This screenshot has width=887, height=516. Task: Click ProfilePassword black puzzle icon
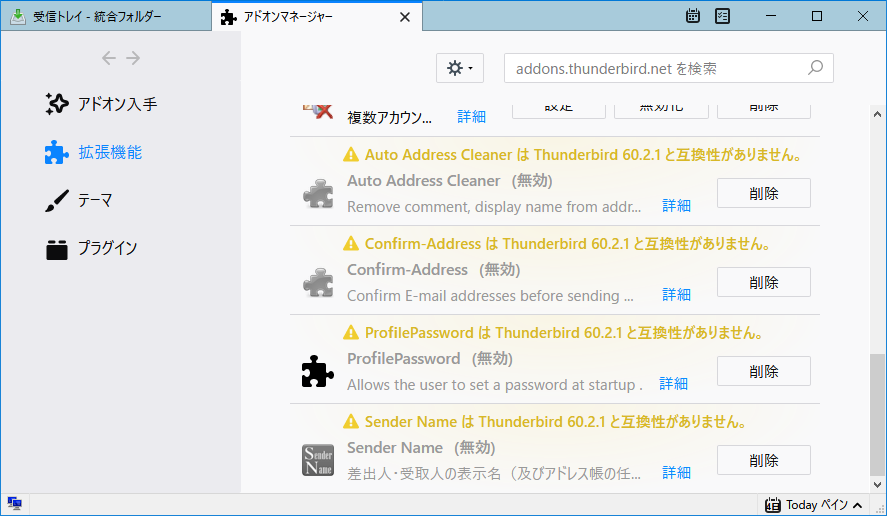[318, 372]
